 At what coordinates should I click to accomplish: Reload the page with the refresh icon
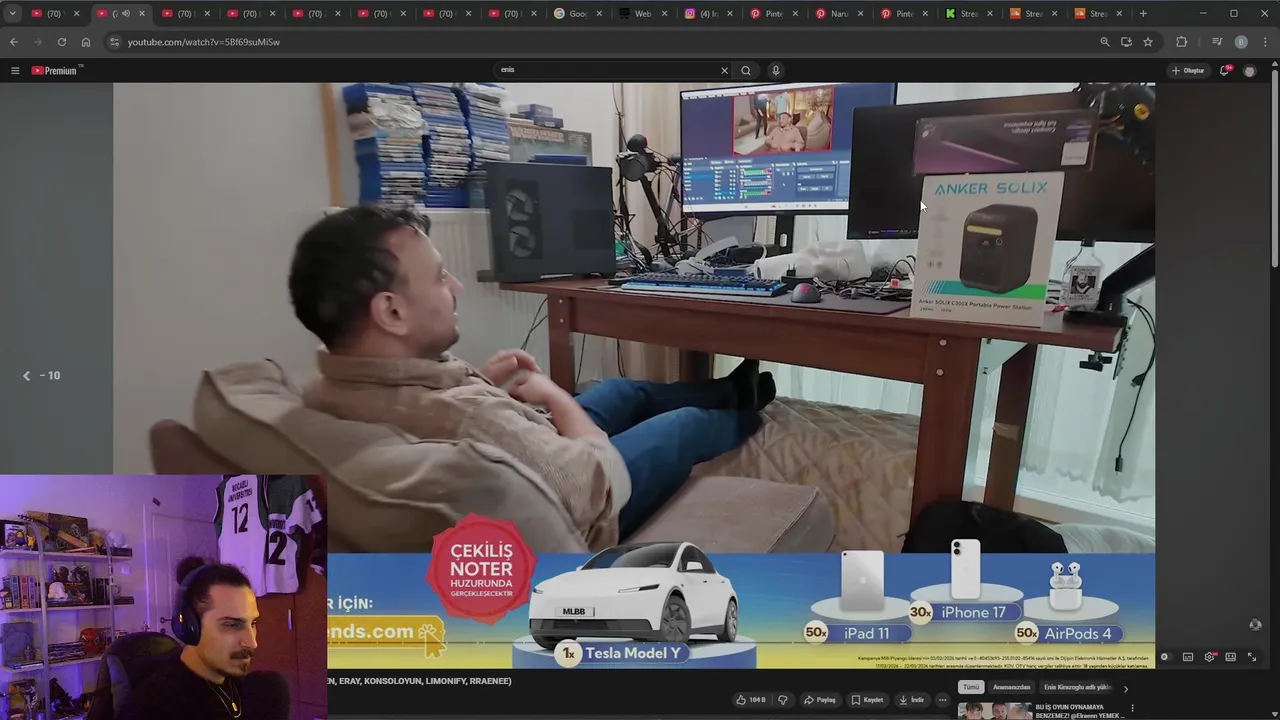tap(62, 42)
